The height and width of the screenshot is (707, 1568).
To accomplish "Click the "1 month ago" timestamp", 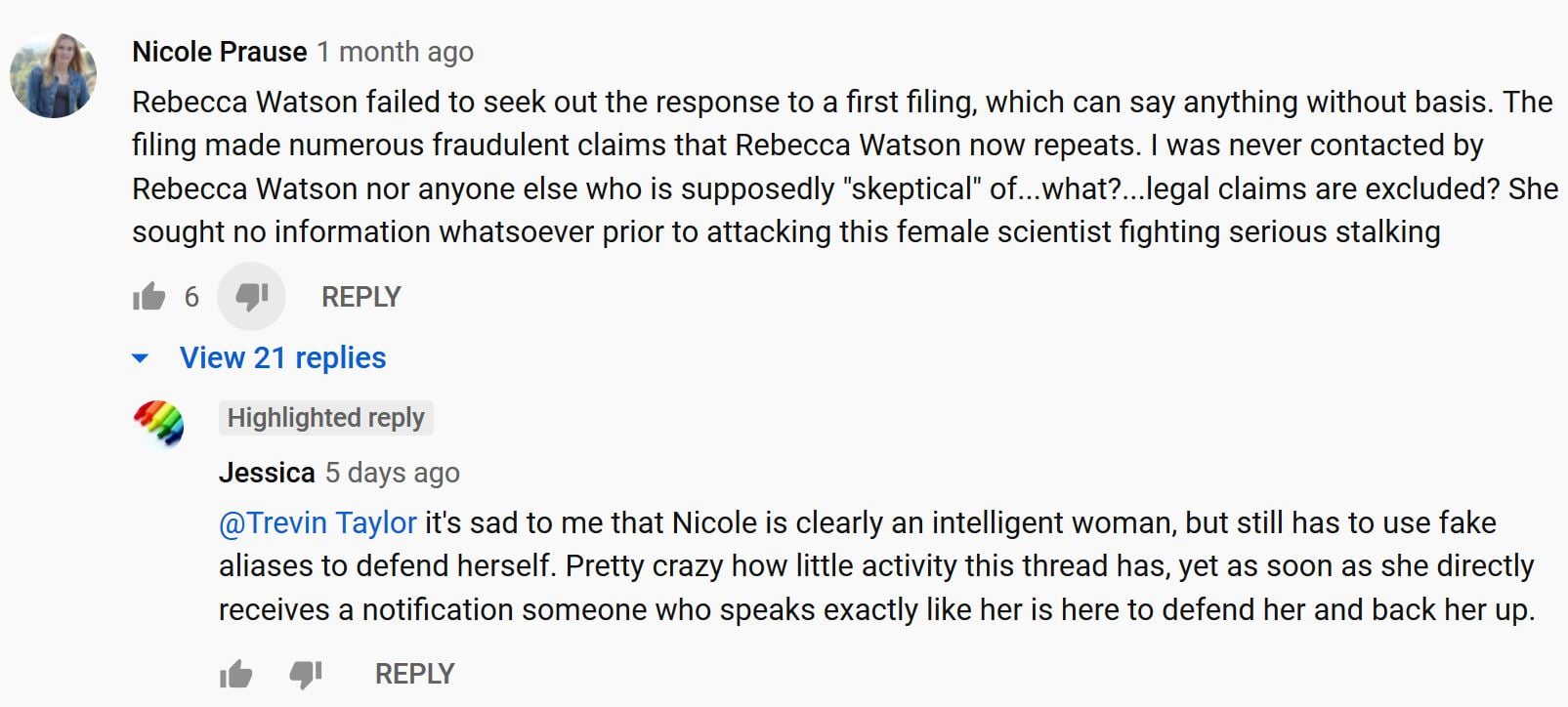I will 395,52.
